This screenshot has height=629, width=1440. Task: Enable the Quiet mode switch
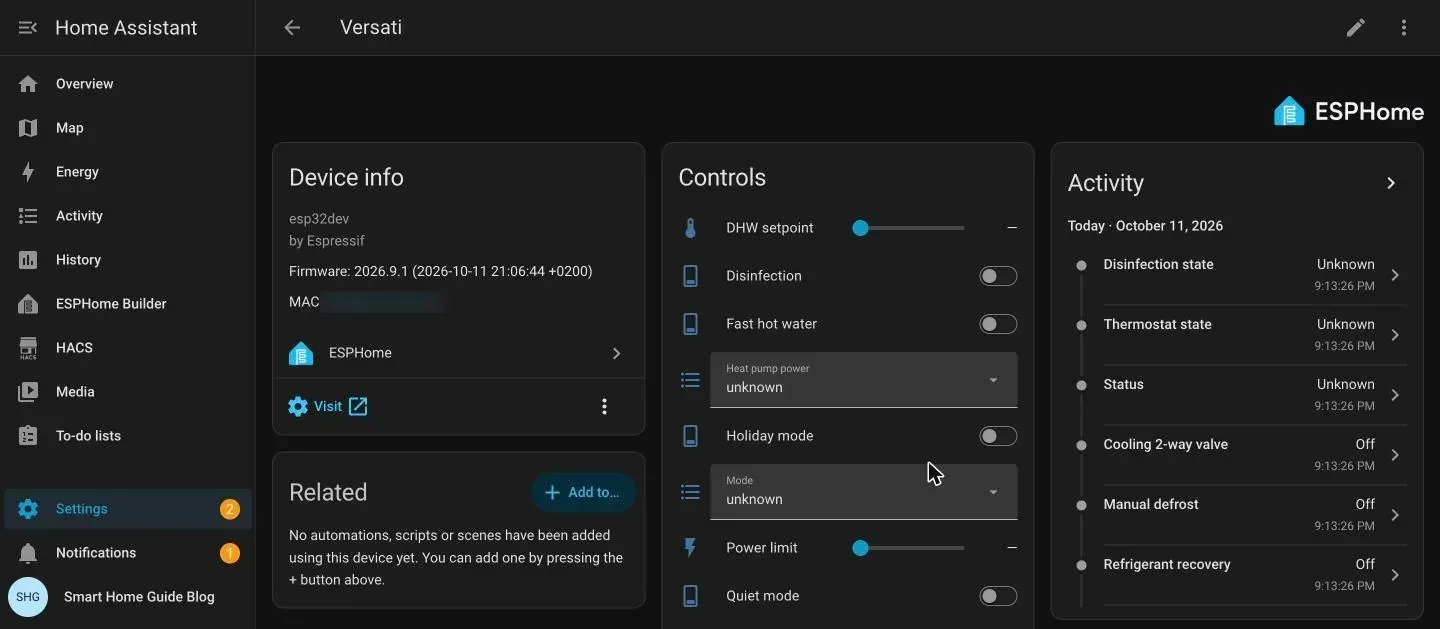(998, 596)
